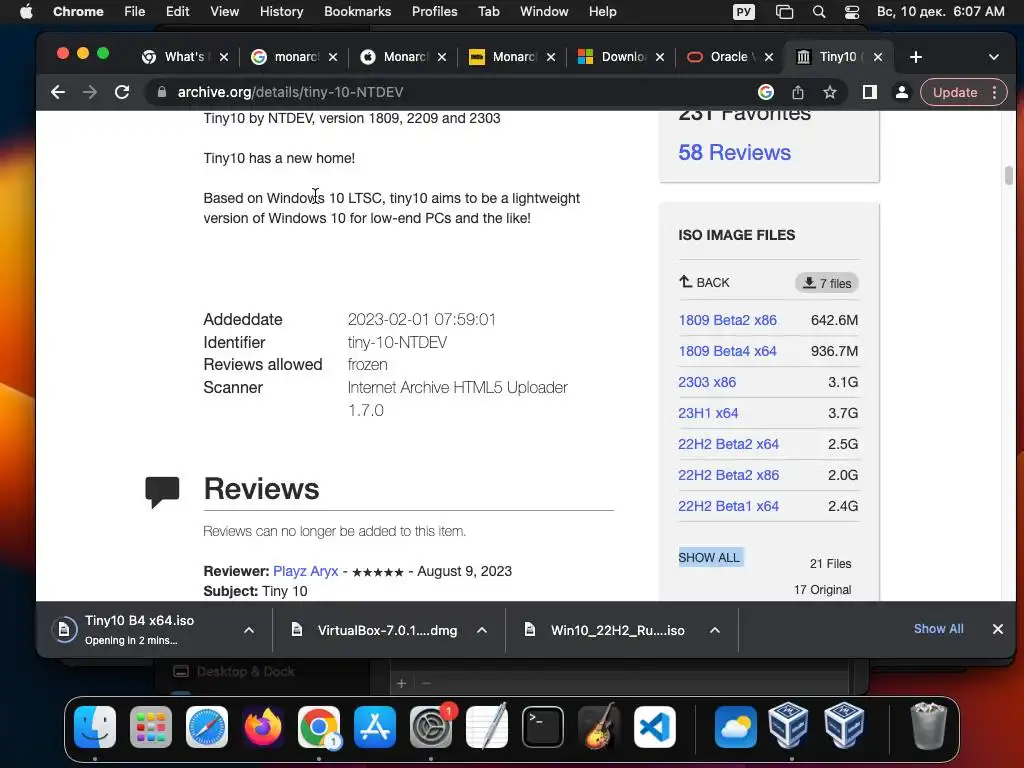
Task: Open System Settings from the Dock
Action: 431,727
